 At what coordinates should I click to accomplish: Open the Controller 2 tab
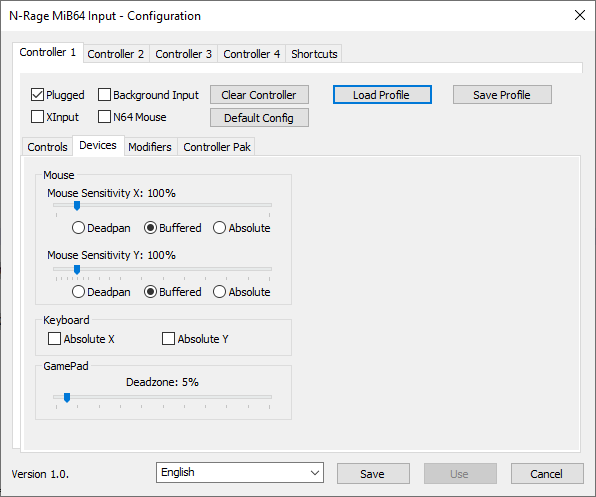click(x=116, y=54)
